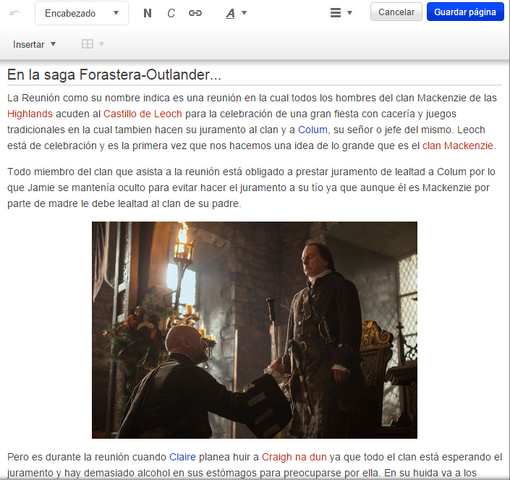510x480 pixels.
Task: Click the Highlands red link
Action: tap(30, 114)
